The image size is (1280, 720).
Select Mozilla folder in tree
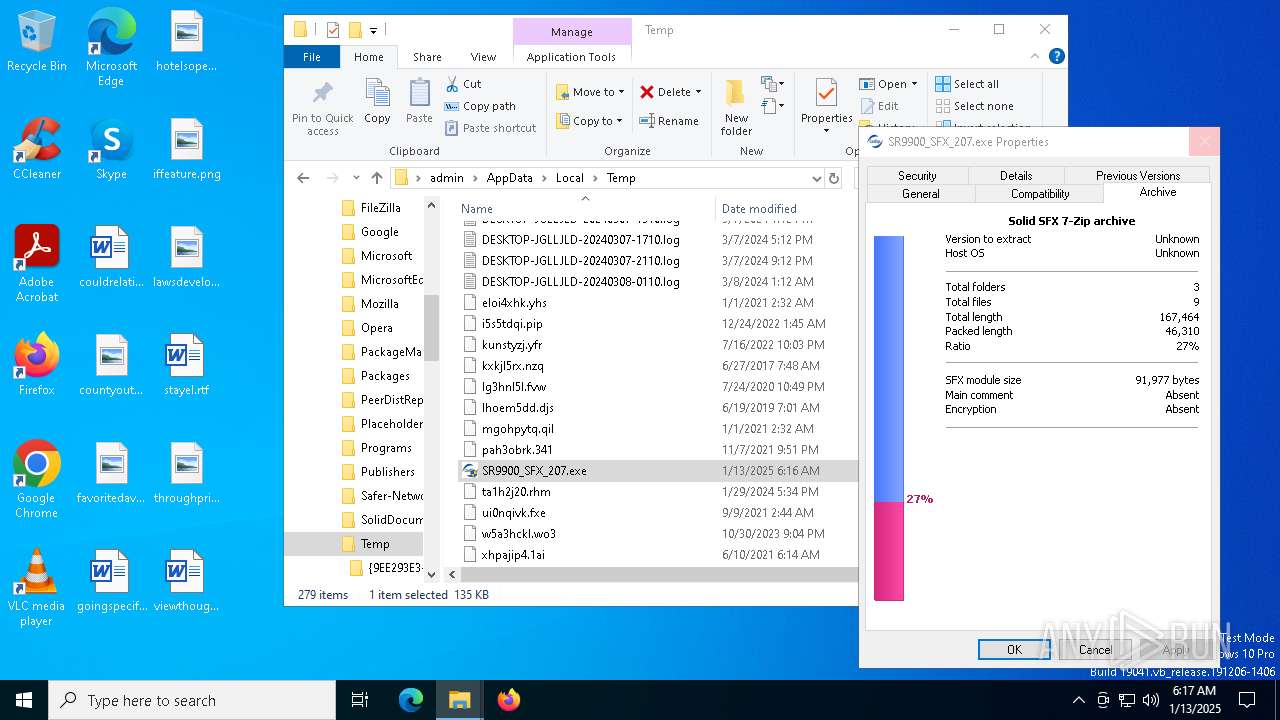click(379, 303)
